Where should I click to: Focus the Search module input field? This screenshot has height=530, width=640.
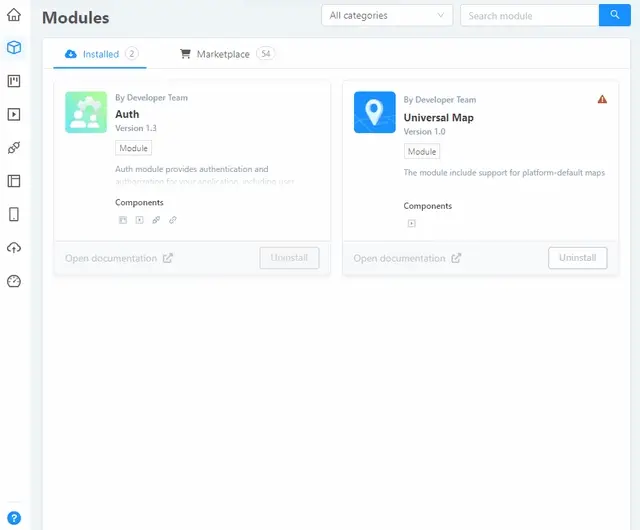[x=529, y=16]
